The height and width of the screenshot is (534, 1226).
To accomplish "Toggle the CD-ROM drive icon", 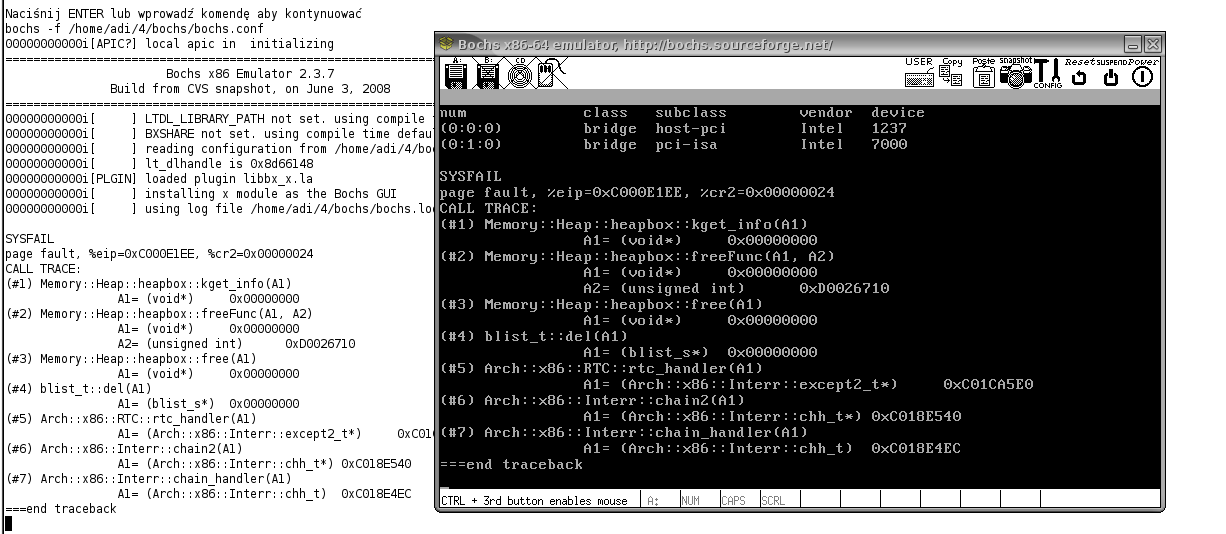I will pos(519,74).
